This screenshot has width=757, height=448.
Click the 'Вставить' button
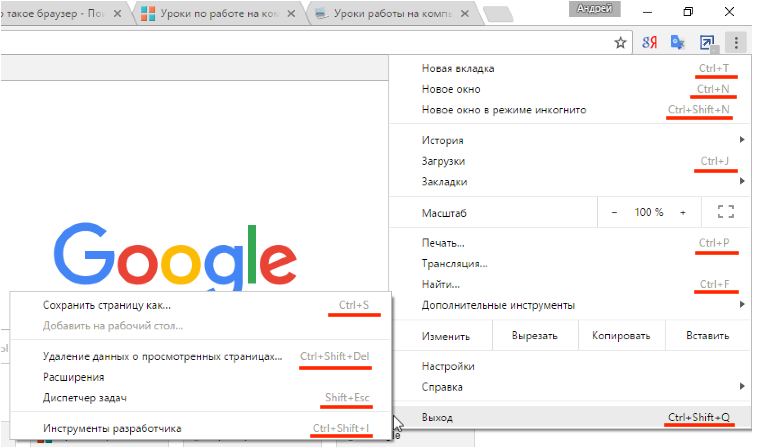pyautogui.click(x=708, y=336)
